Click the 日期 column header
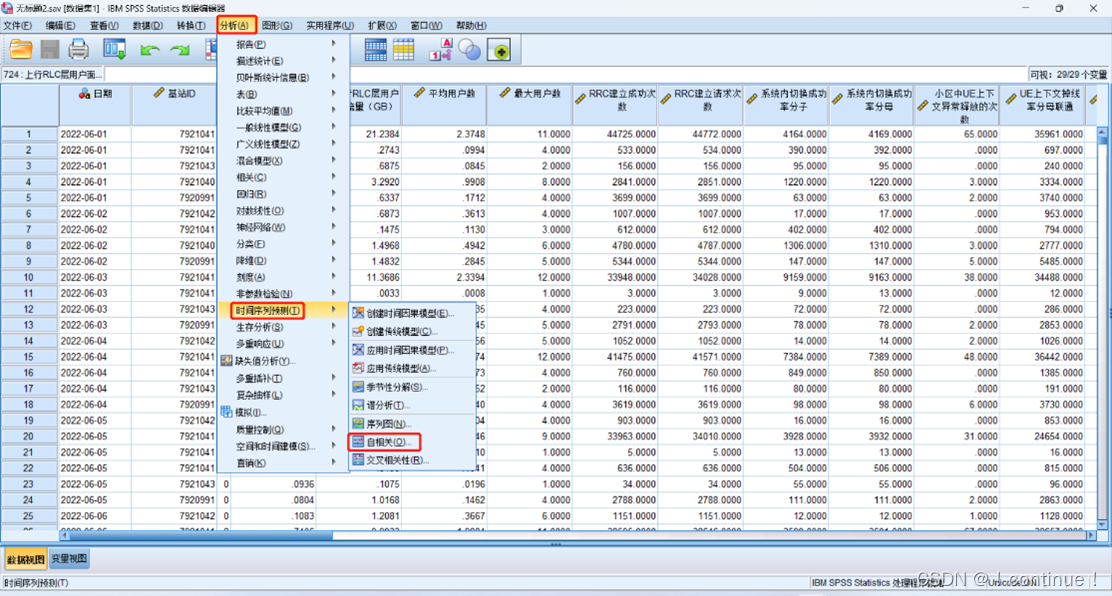This screenshot has width=1112, height=596. pyautogui.click(x=95, y=105)
